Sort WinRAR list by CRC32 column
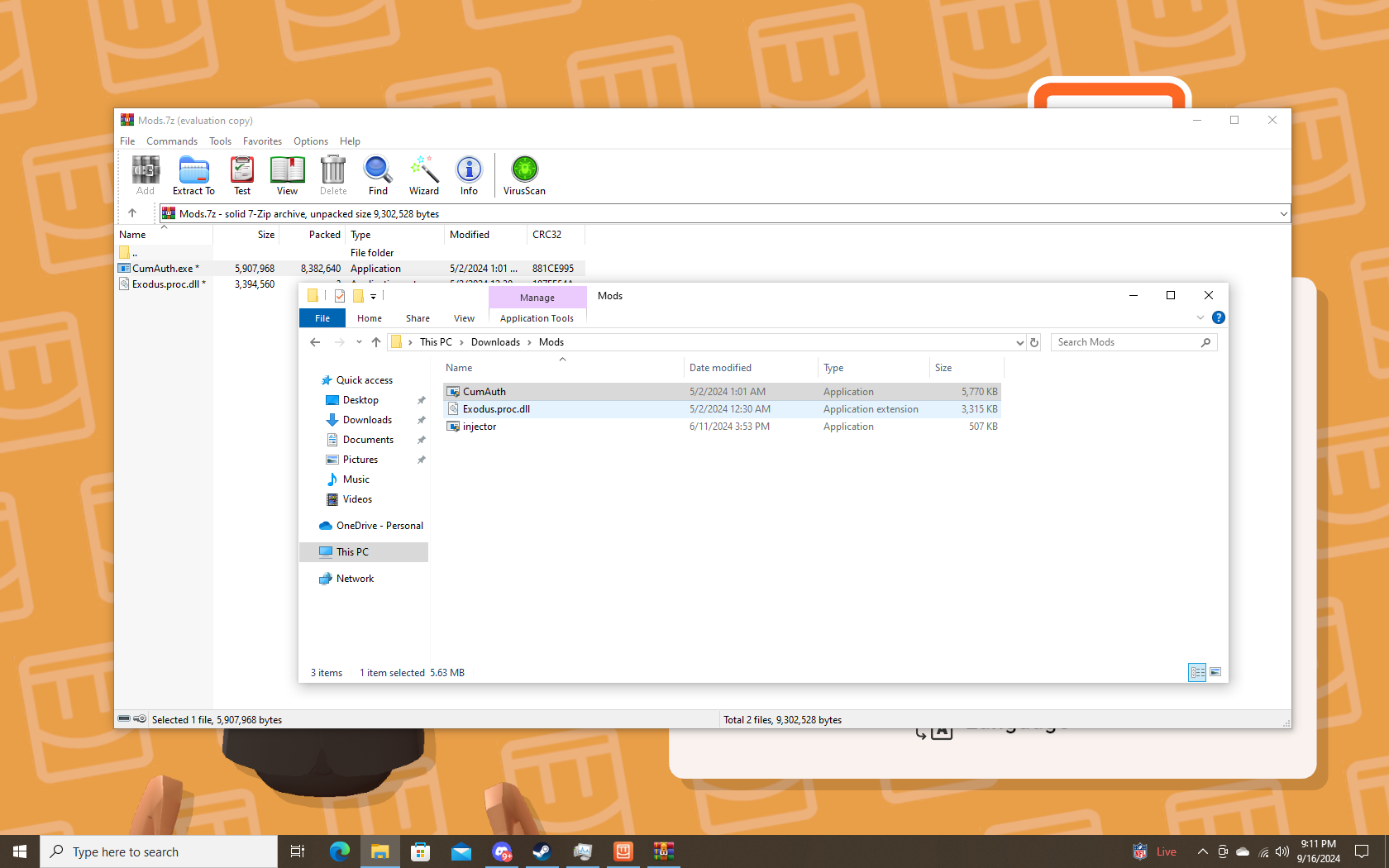Screen dimensions: 1389x868 coord(556,235)
